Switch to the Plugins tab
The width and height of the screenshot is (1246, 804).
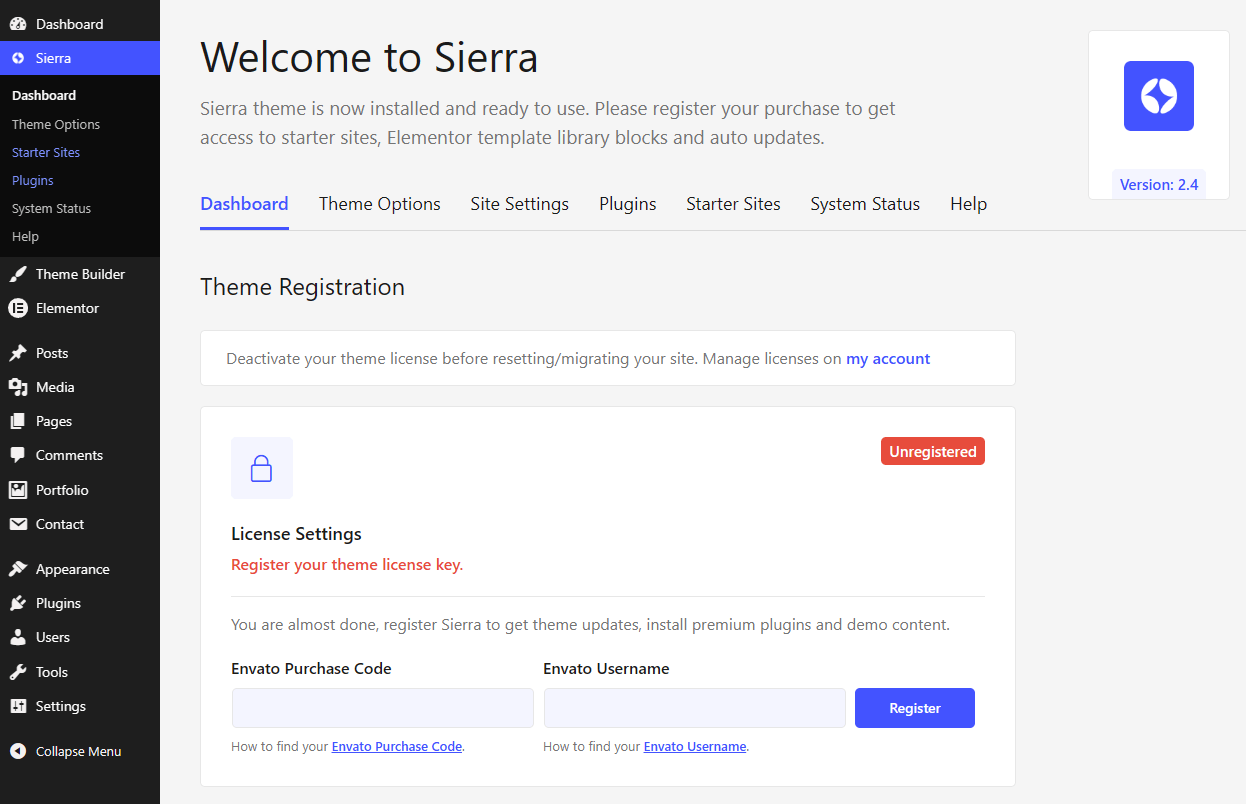[x=628, y=204]
